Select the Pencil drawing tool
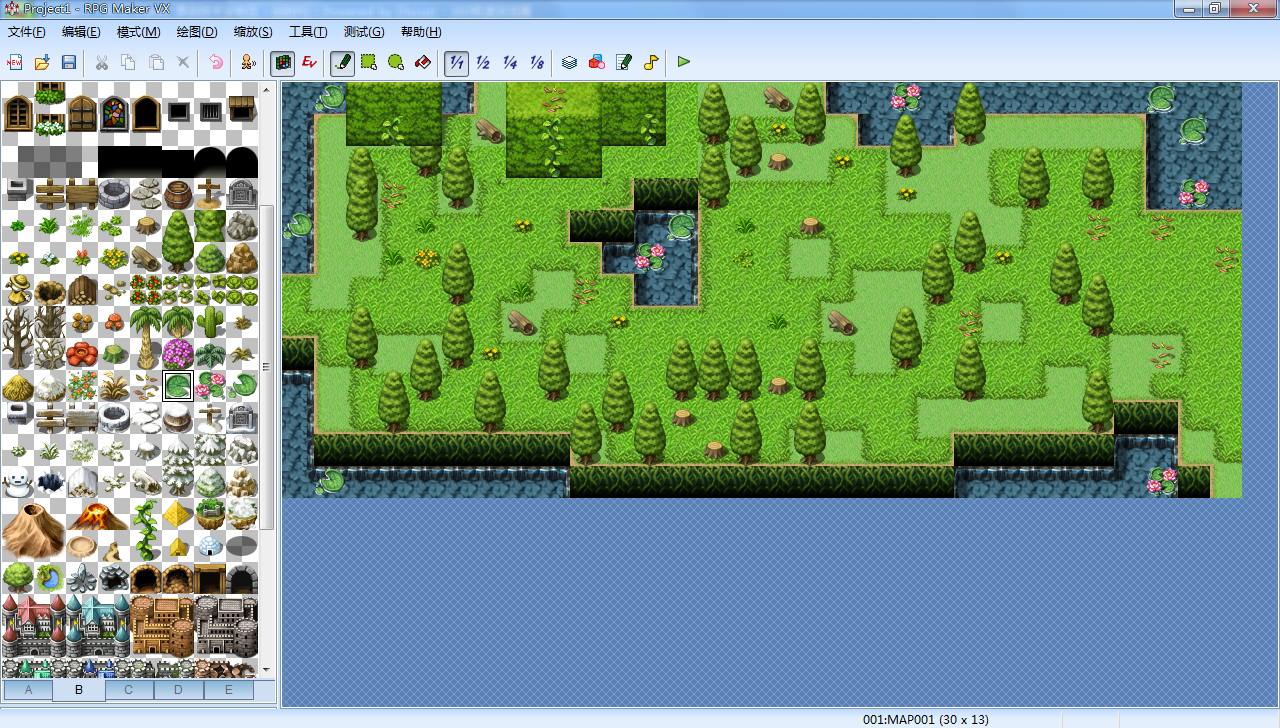Viewport: 1280px width, 728px height. point(342,62)
